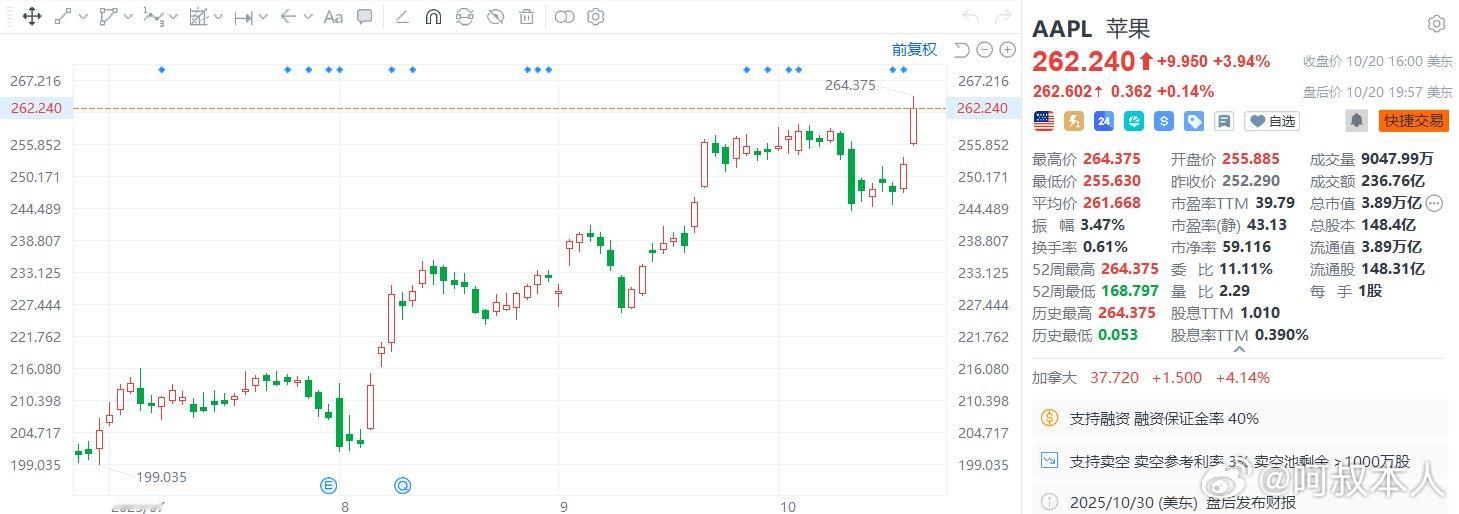Select the range measurement tool
Image resolution: width=1459 pixels, height=514 pixels.
(x=243, y=17)
